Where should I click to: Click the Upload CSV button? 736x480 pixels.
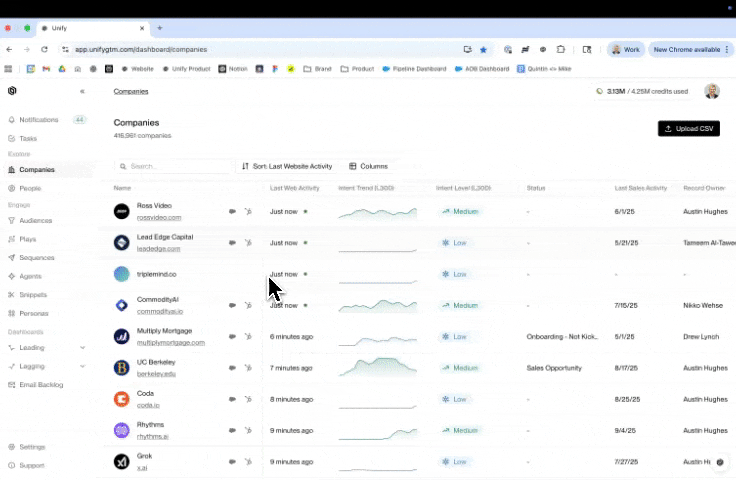689,129
